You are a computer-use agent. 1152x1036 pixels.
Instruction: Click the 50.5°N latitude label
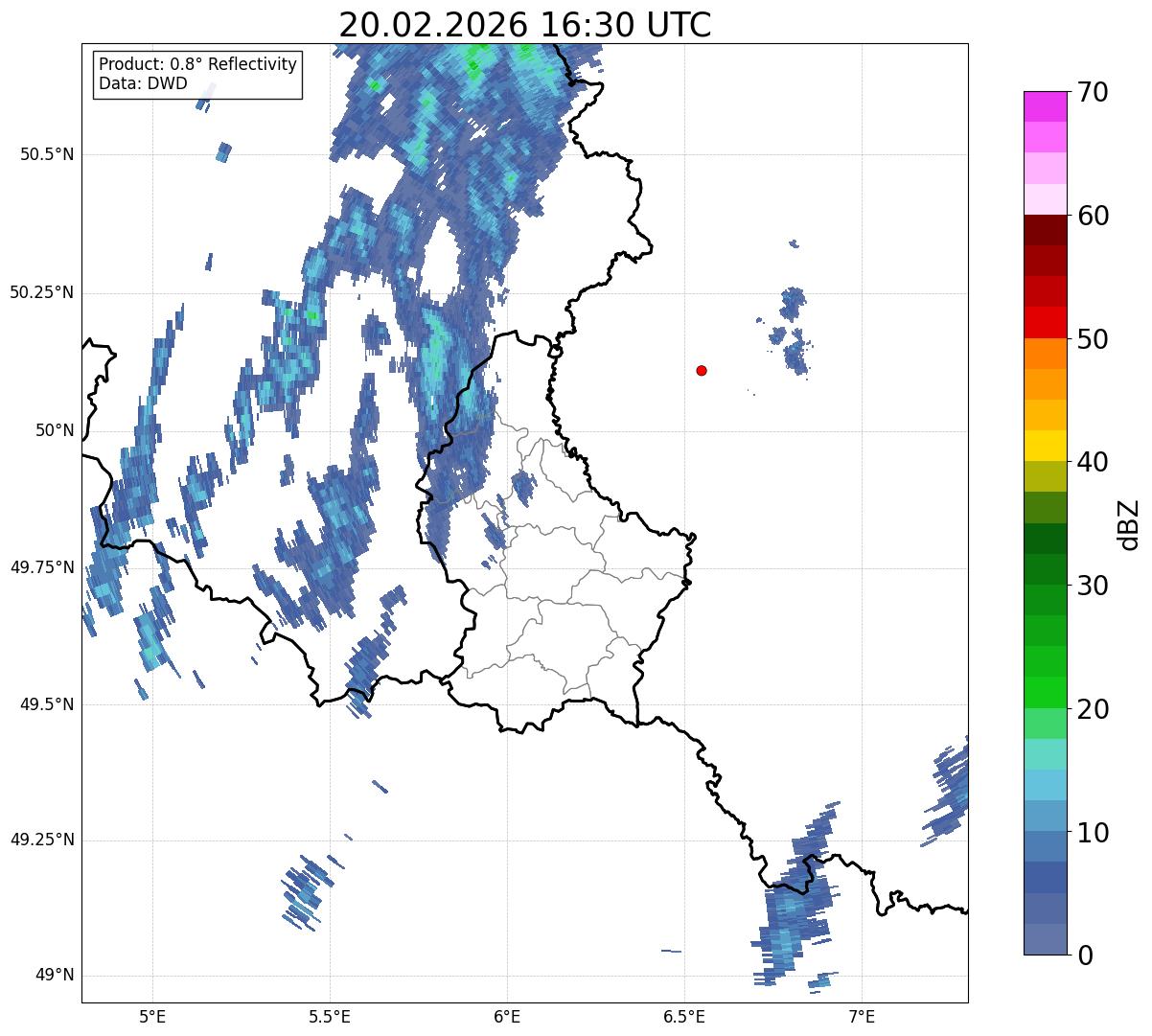pos(47,154)
